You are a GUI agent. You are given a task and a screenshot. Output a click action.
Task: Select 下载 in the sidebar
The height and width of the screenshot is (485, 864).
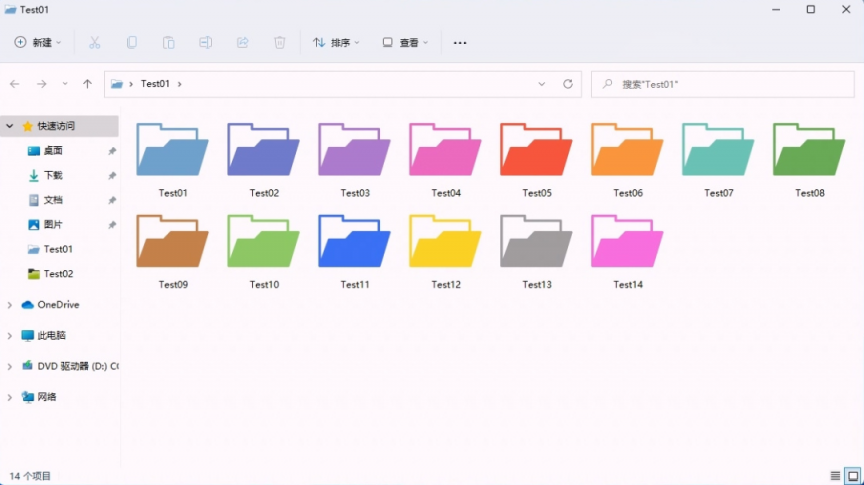[52, 175]
